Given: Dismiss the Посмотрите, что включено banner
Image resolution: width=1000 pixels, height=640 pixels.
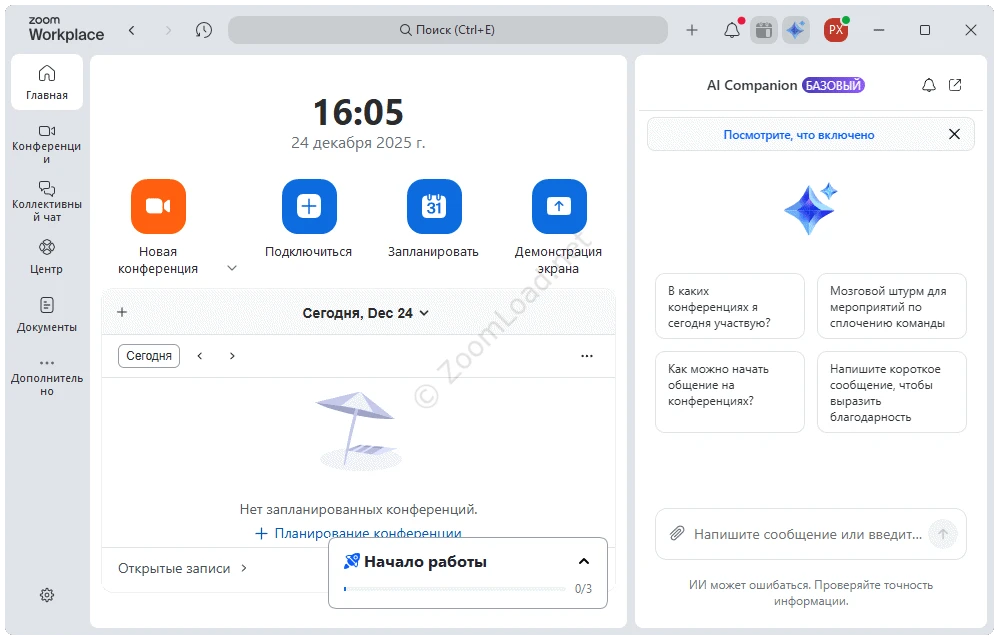Looking at the screenshot, I should tap(954, 134).
